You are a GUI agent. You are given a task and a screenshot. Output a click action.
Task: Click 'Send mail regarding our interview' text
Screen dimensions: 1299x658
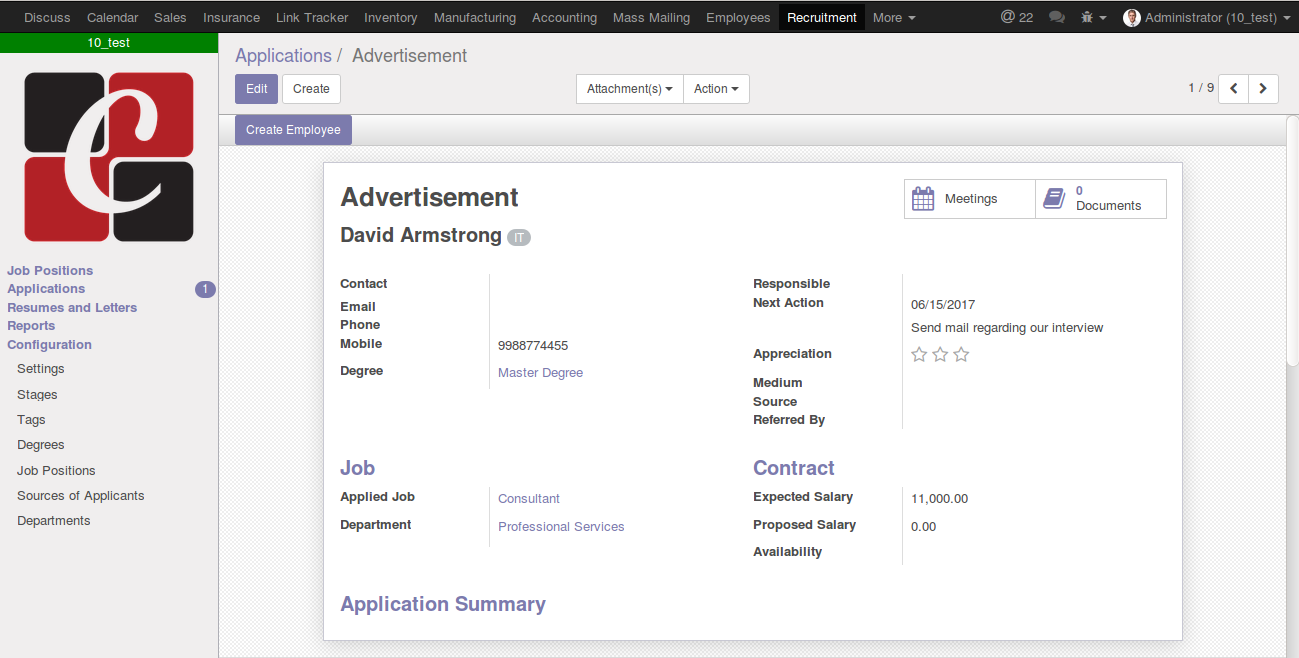coord(1007,328)
